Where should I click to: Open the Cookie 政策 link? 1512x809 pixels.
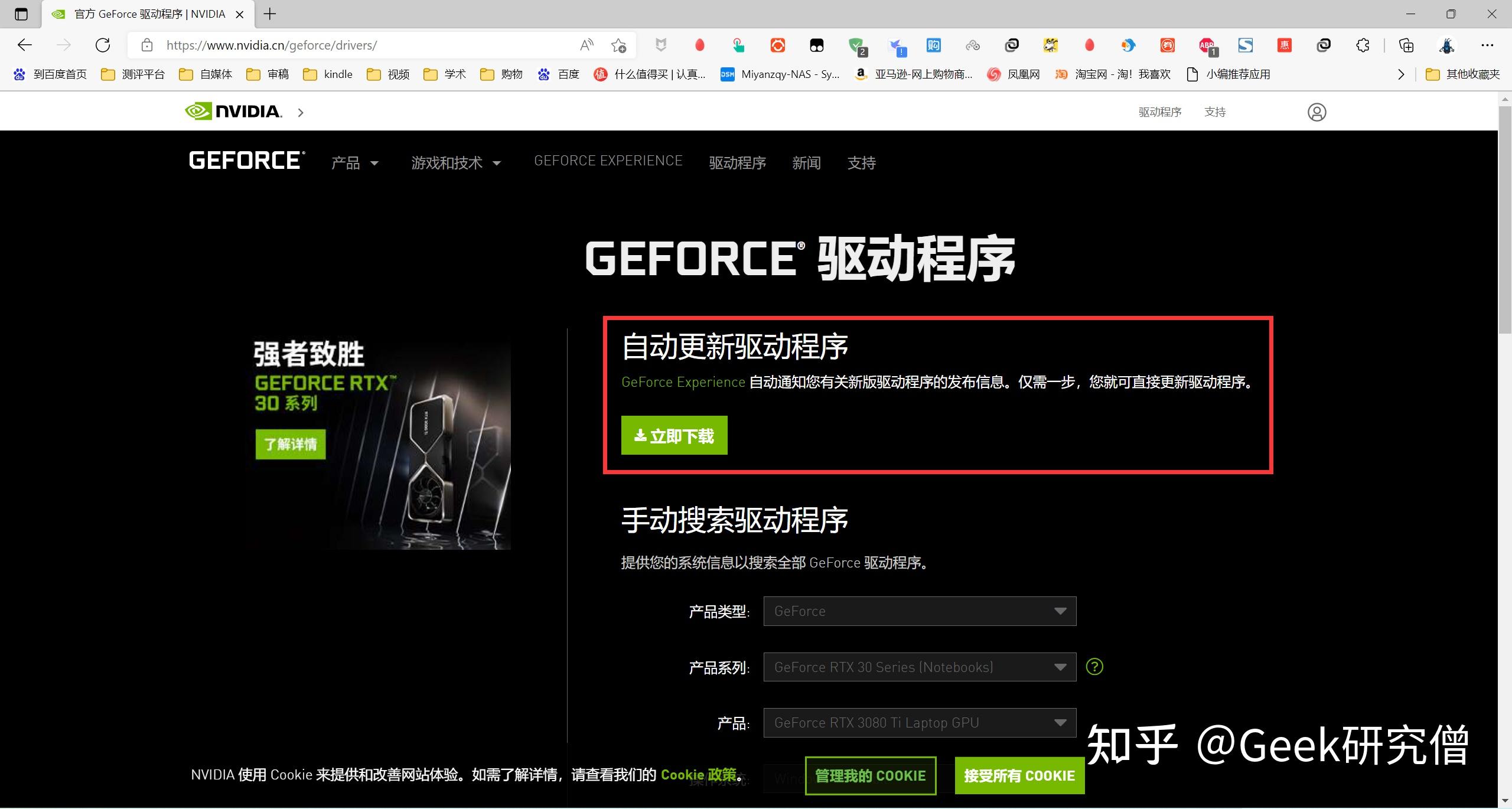(699, 774)
